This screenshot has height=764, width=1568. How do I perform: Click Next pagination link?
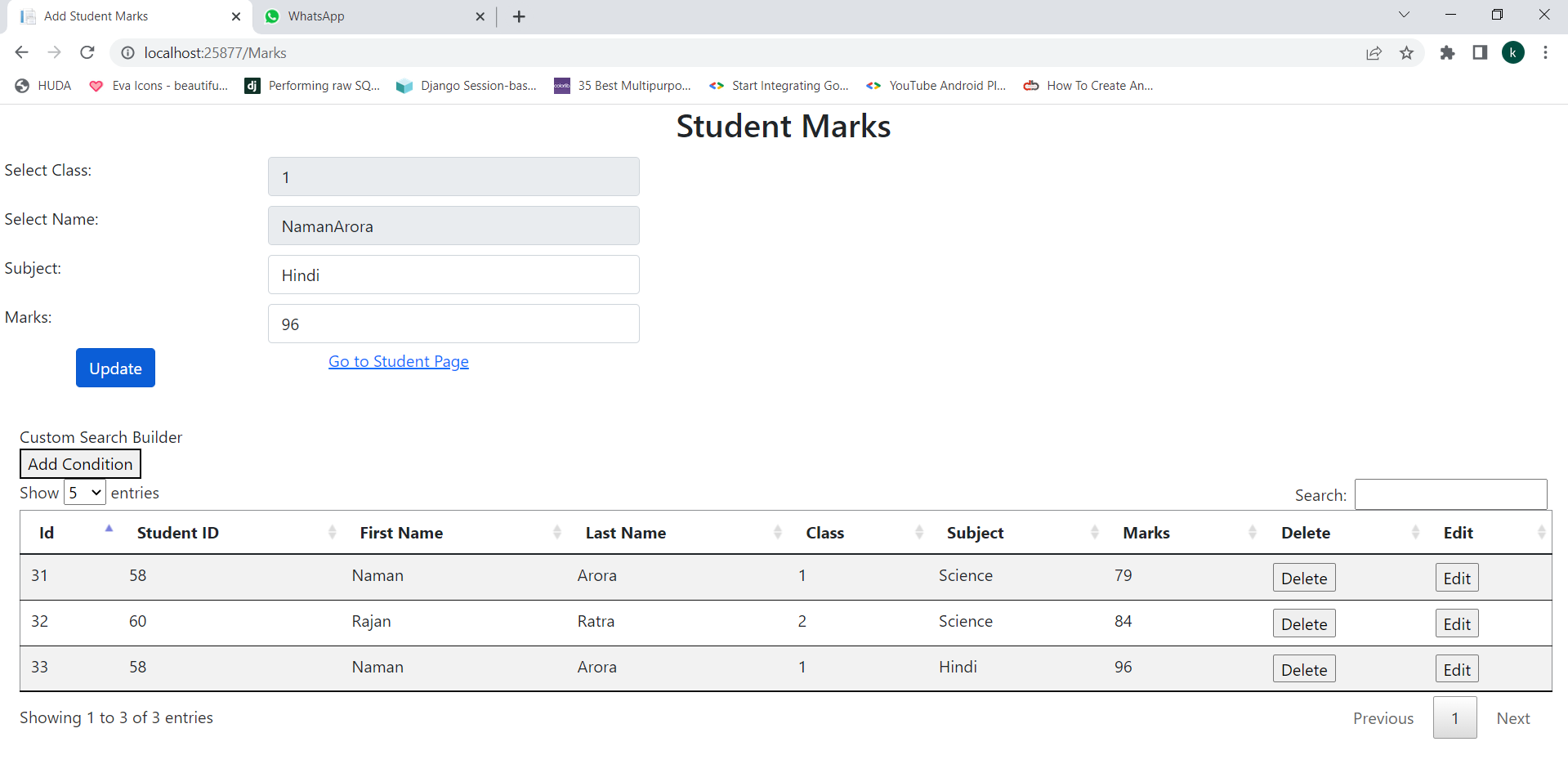pos(1513,718)
